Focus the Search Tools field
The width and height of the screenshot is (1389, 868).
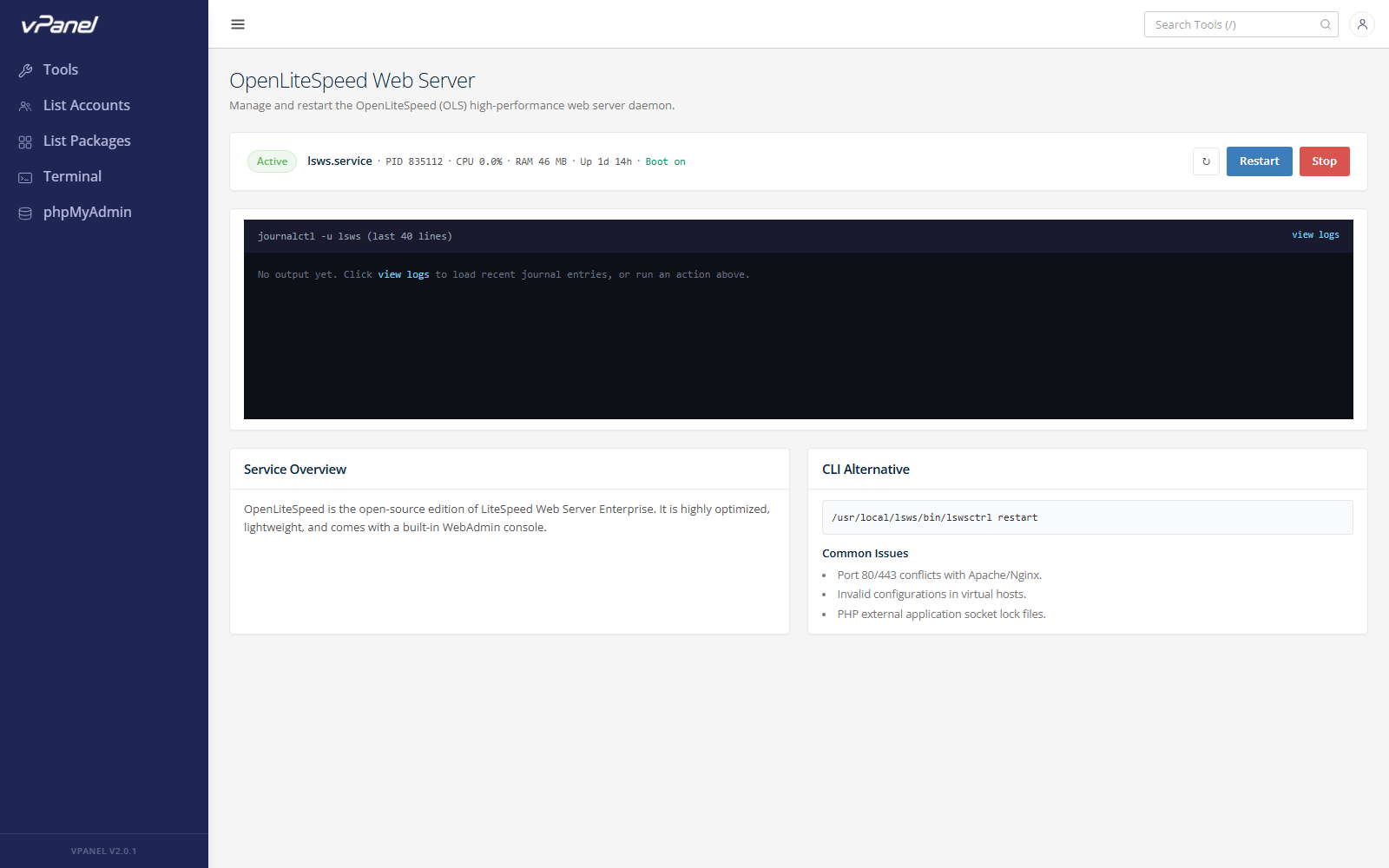point(1241,24)
